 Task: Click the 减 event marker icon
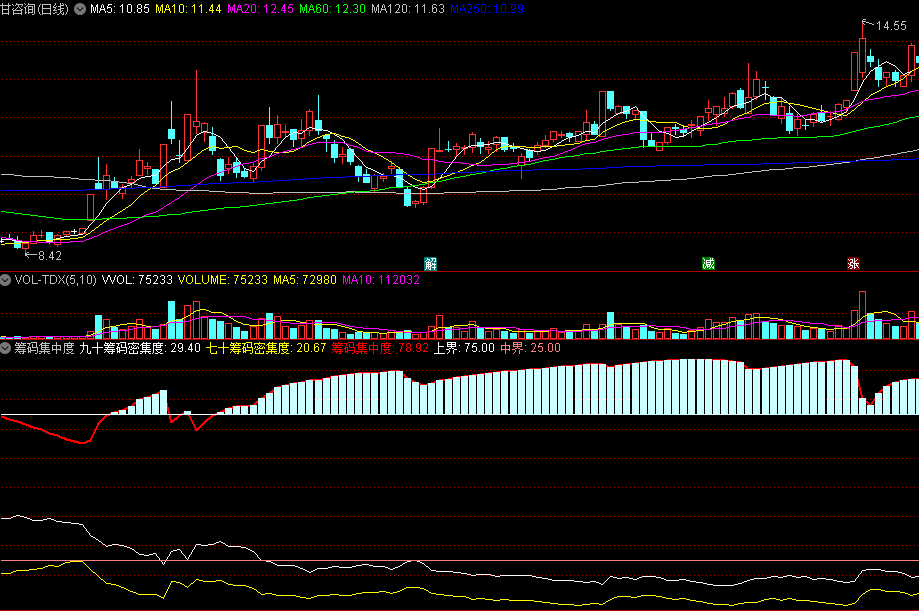pyautogui.click(x=709, y=264)
